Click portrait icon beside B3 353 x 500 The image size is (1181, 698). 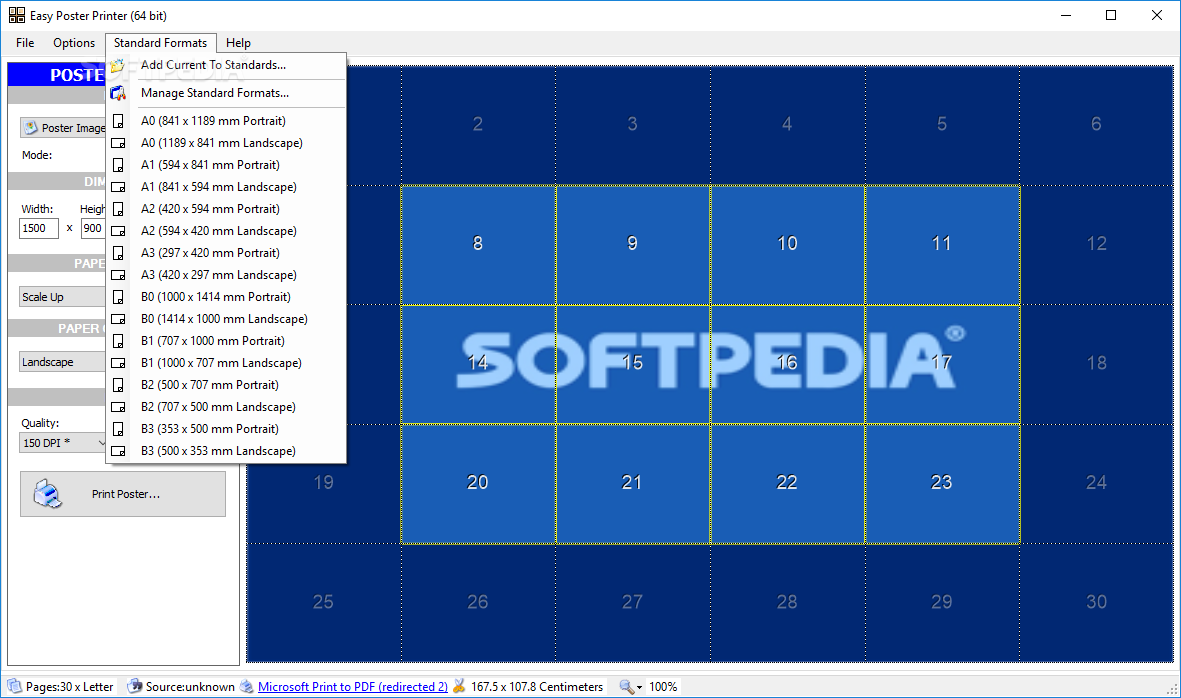point(118,429)
